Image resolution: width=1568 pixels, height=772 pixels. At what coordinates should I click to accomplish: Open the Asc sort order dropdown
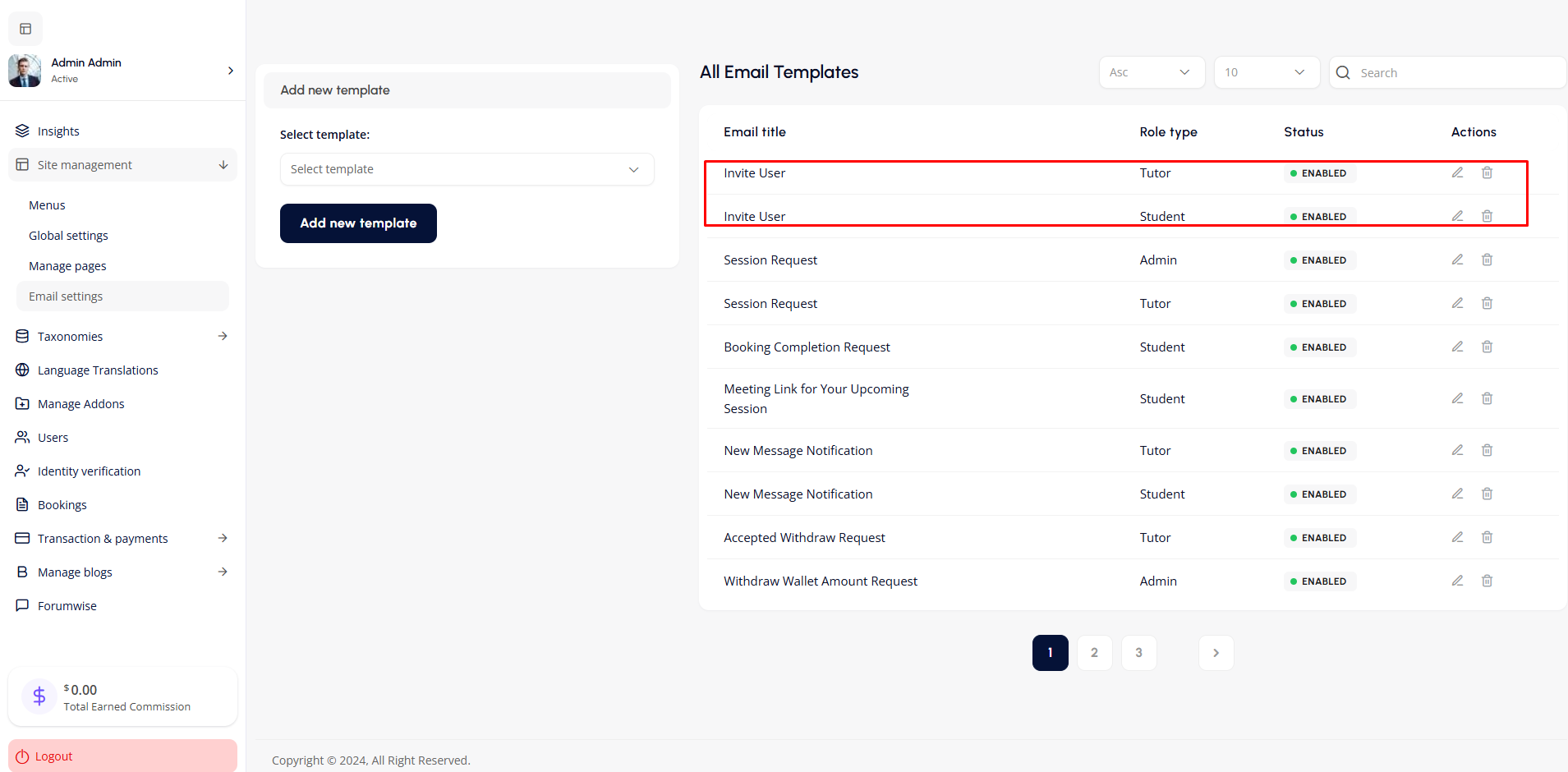click(1152, 72)
